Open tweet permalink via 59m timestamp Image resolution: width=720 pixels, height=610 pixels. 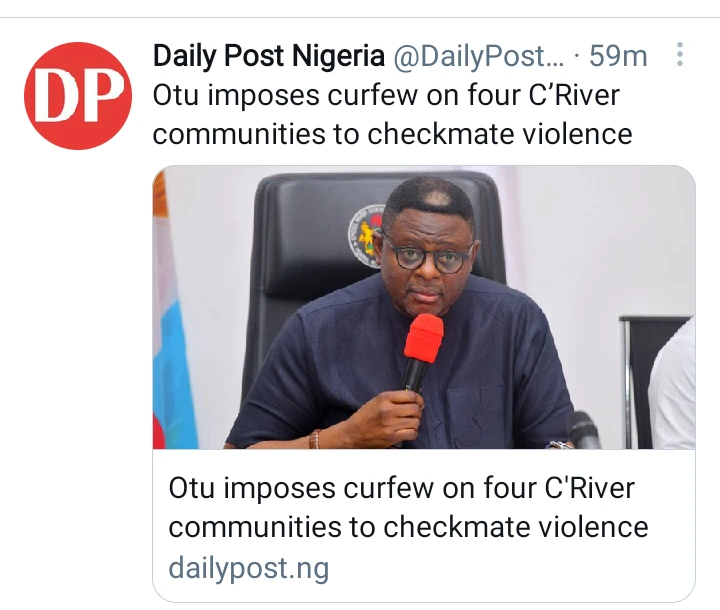[x=618, y=56]
